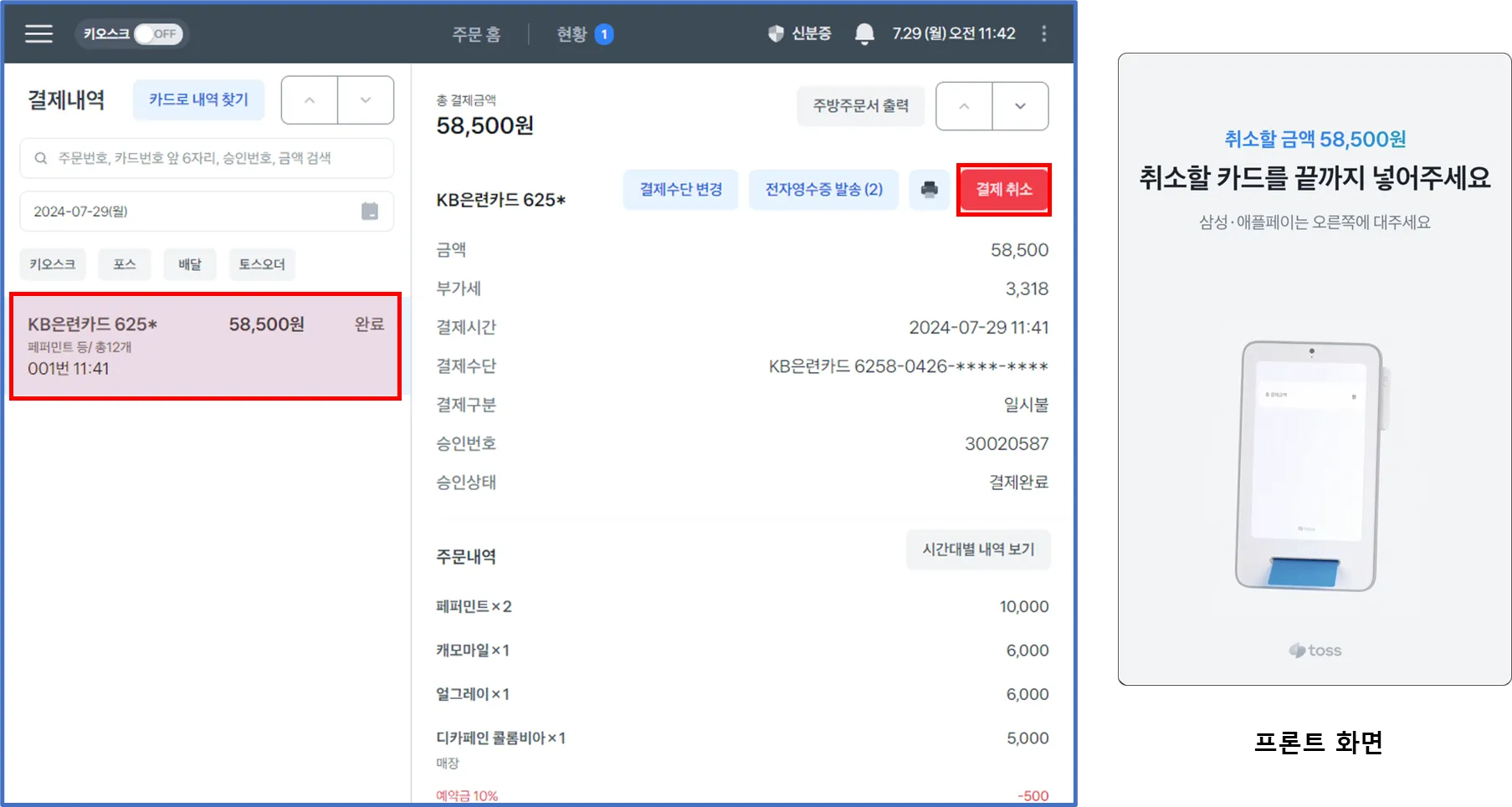The width and height of the screenshot is (1512, 807).
Task: Select the KB은련카드 58,500원 payment row
Action: [205, 346]
